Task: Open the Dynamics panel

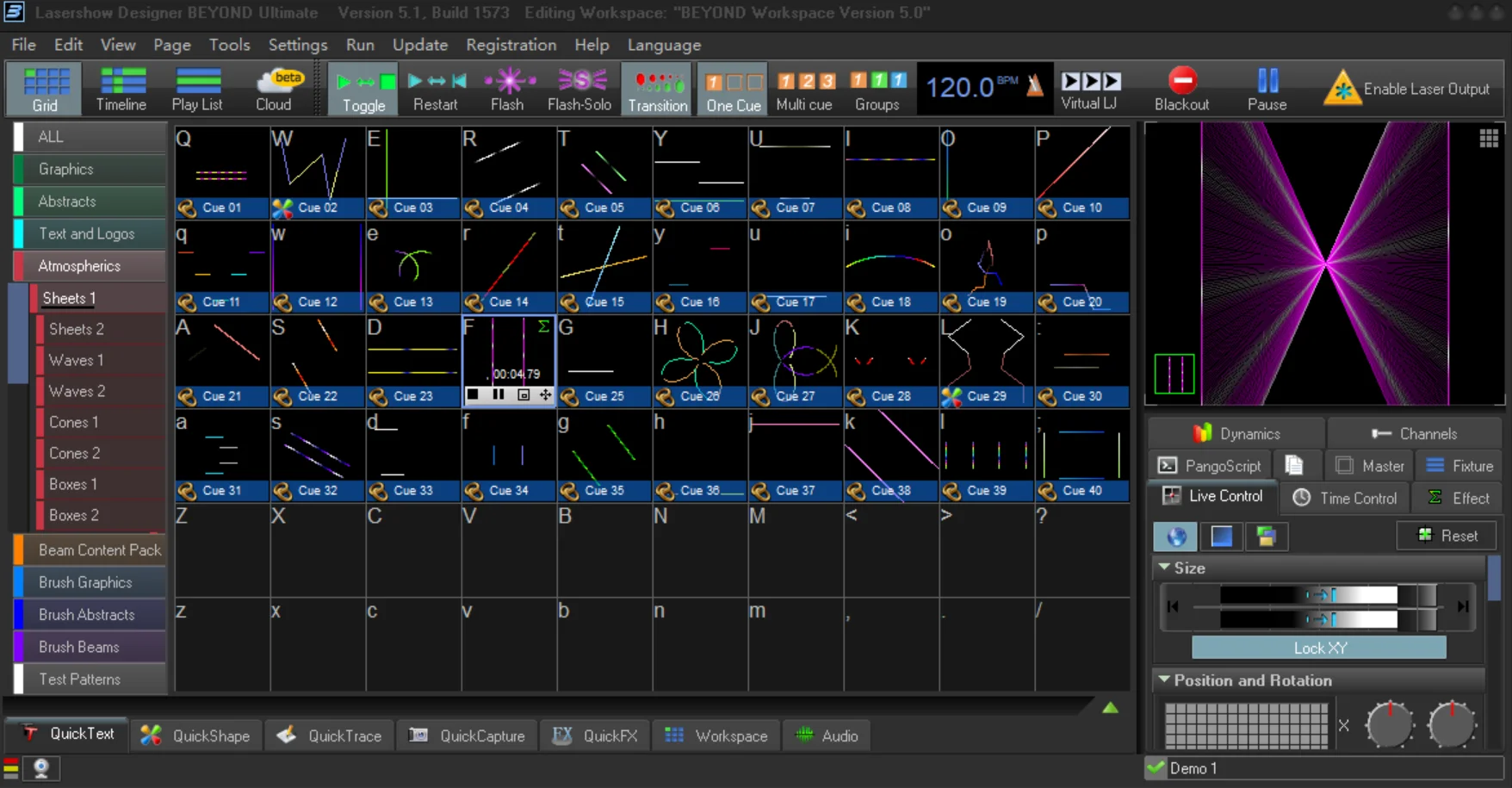Action: (x=1236, y=433)
